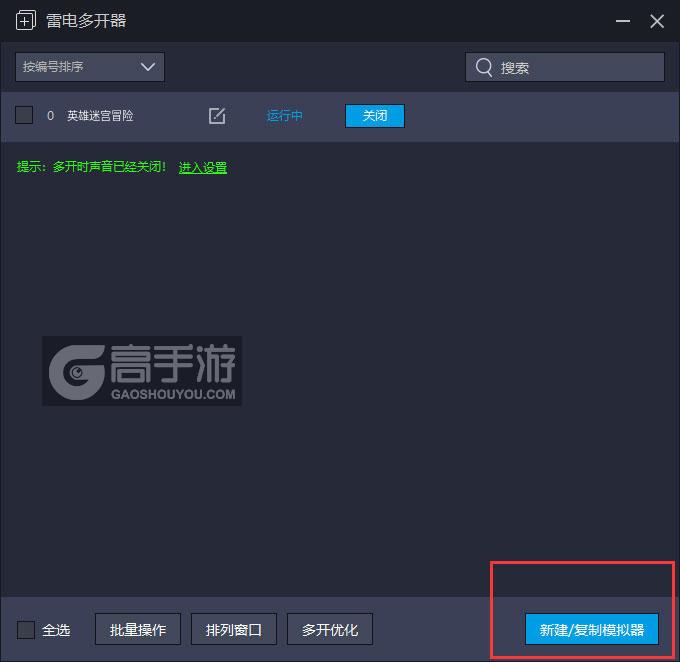Shut down the emulator with the blue 关闭 button
Image resolution: width=680 pixels, height=662 pixels.
click(x=375, y=116)
